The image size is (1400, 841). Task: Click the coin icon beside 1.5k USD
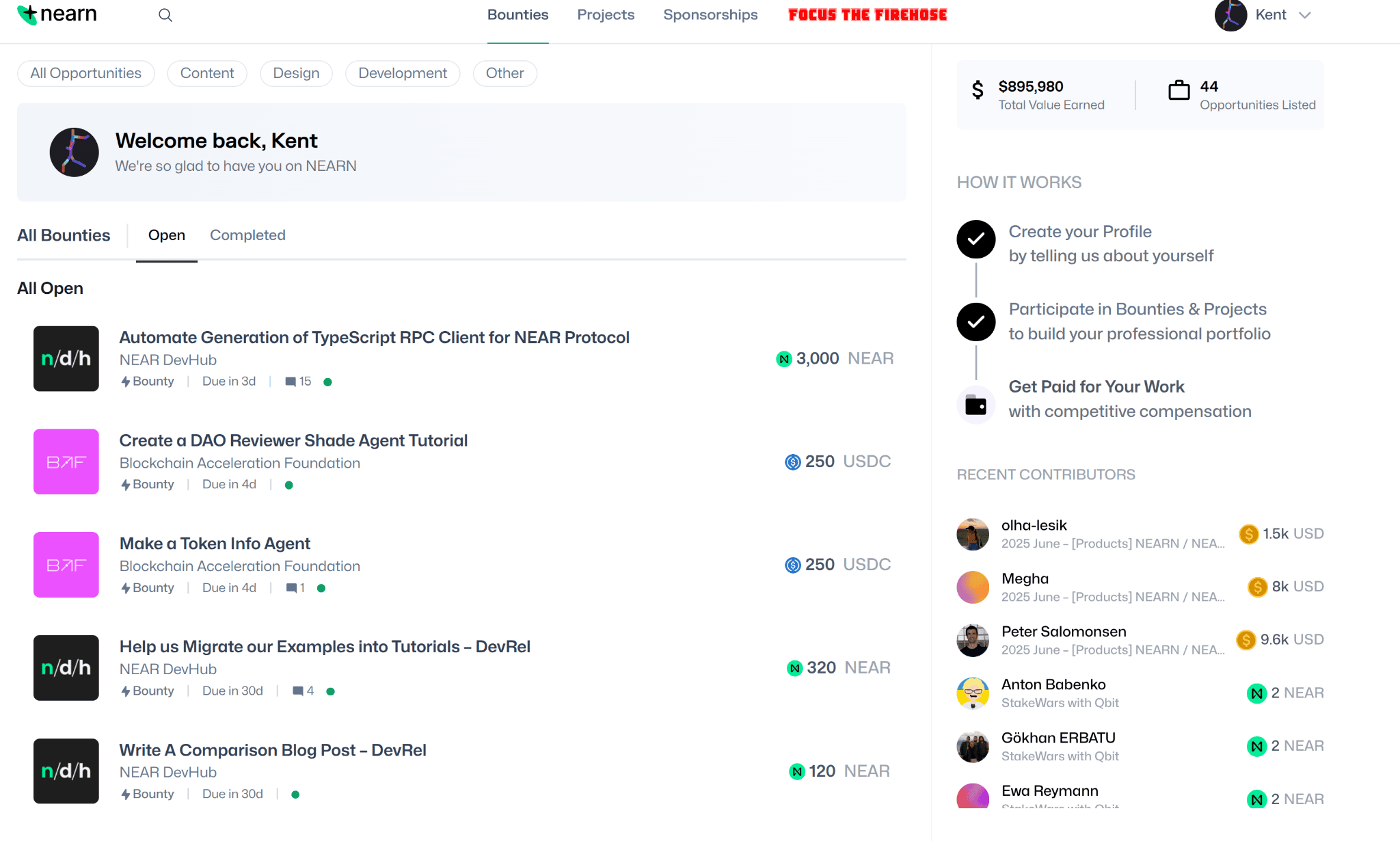tap(1249, 534)
